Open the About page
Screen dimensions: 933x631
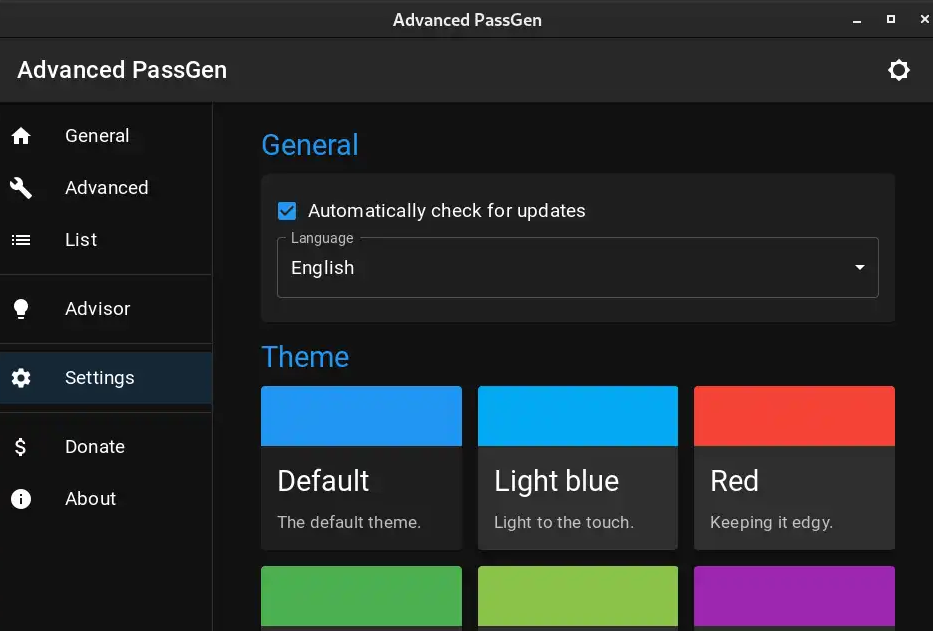[x=106, y=499]
